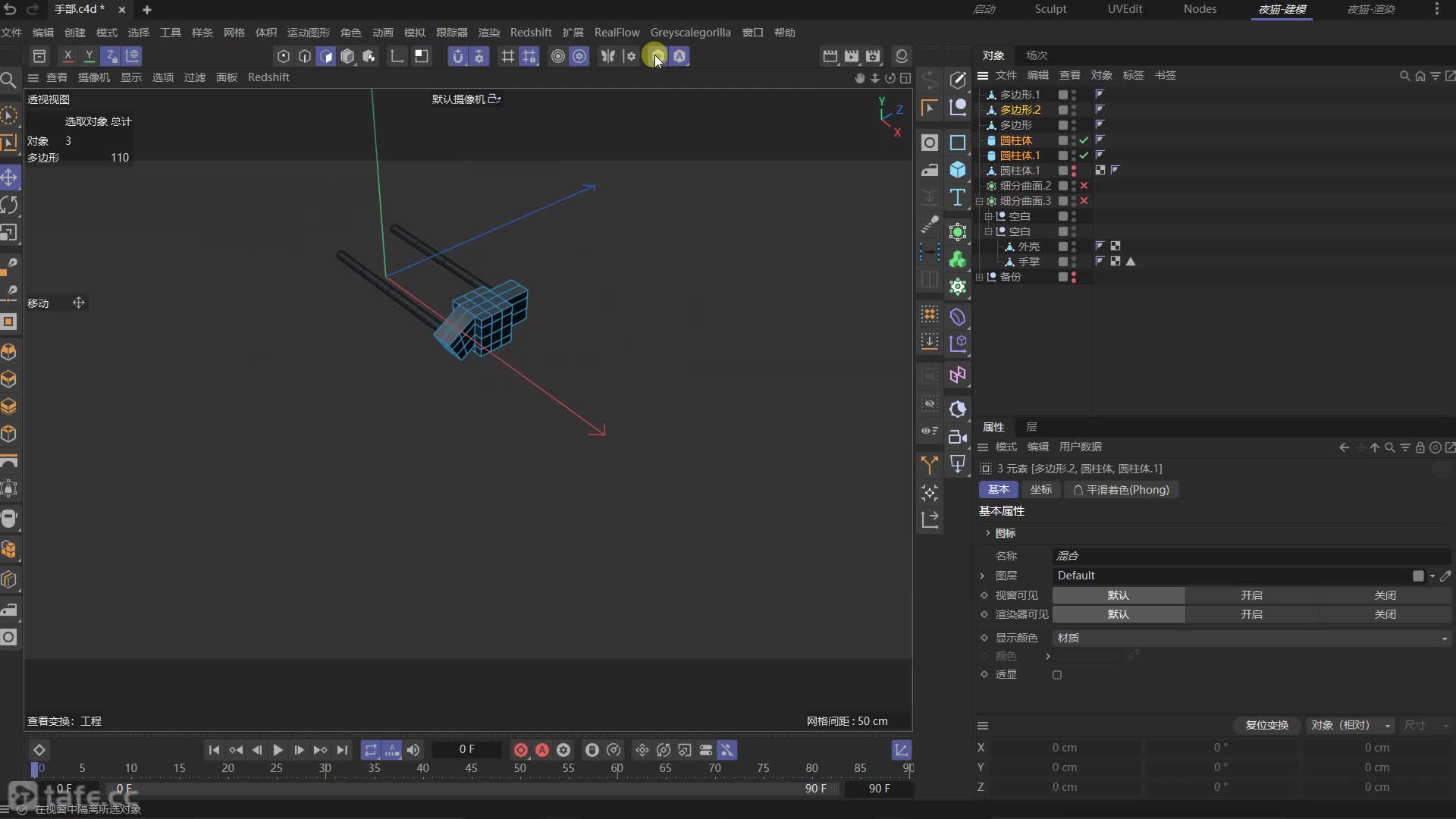Image resolution: width=1456 pixels, height=819 pixels.
Task: Render to Picture Viewer icon
Action: (852, 56)
